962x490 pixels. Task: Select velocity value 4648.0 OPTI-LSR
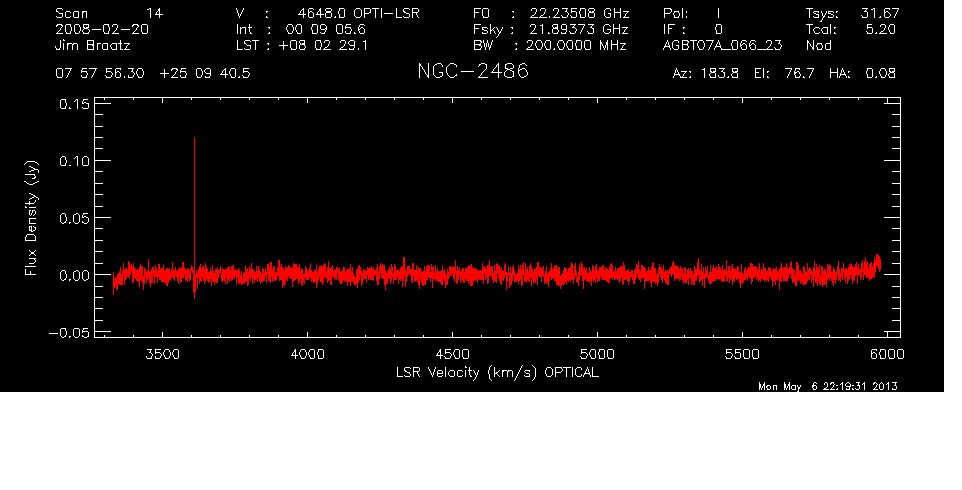click(x=358, y=13)
